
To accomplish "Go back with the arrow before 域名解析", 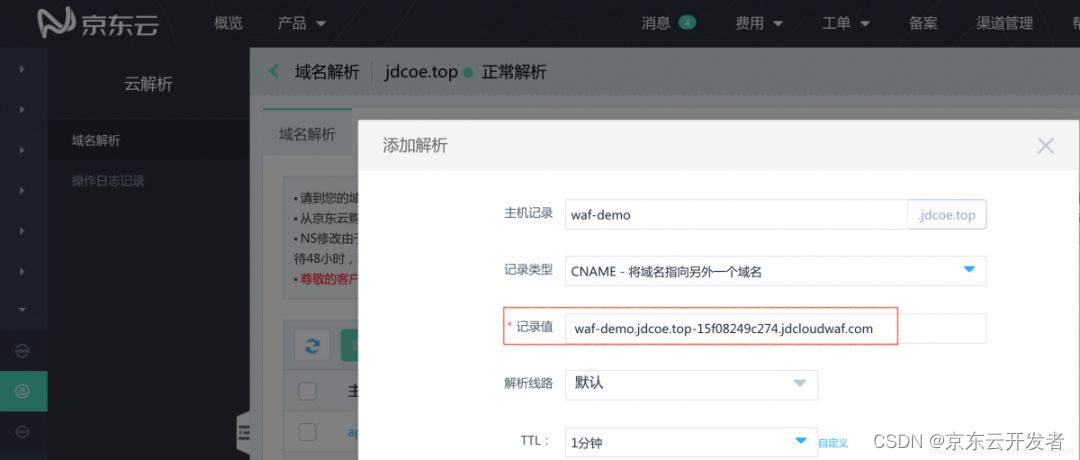I will pos(274,72).
